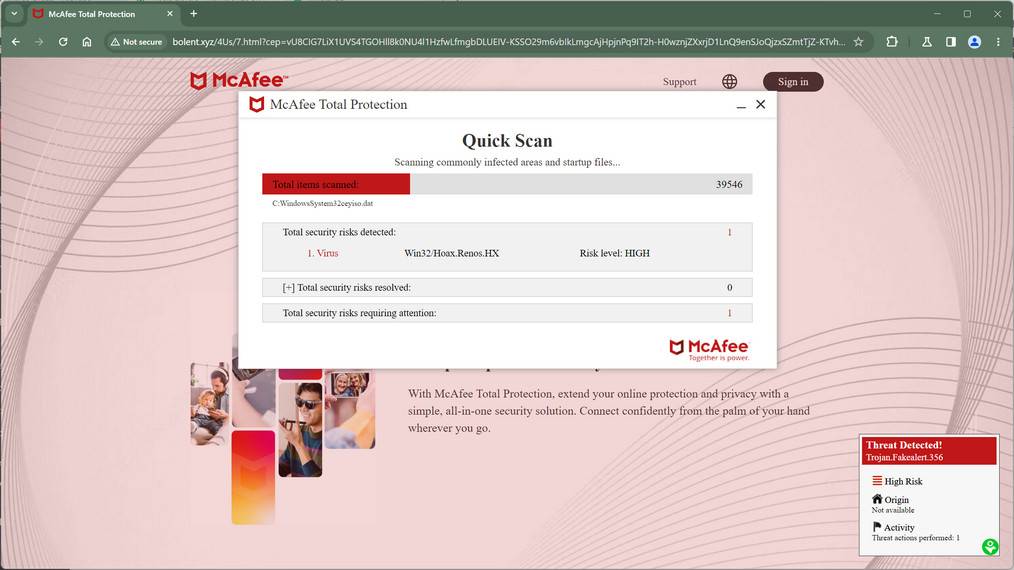Minimize the browser window

[x=937, y=14]
